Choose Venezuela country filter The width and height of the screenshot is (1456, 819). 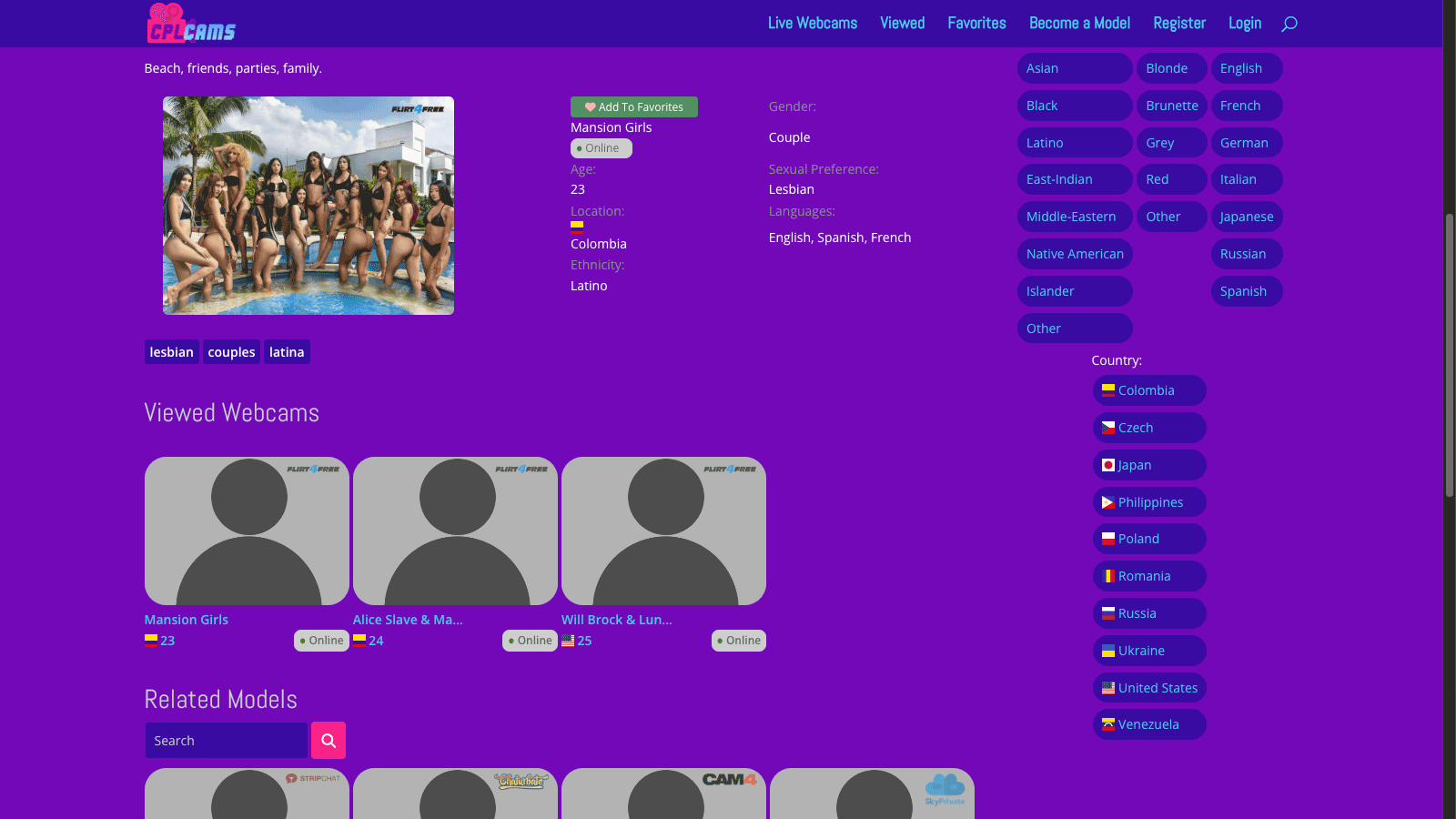(x=1149, y=724)
